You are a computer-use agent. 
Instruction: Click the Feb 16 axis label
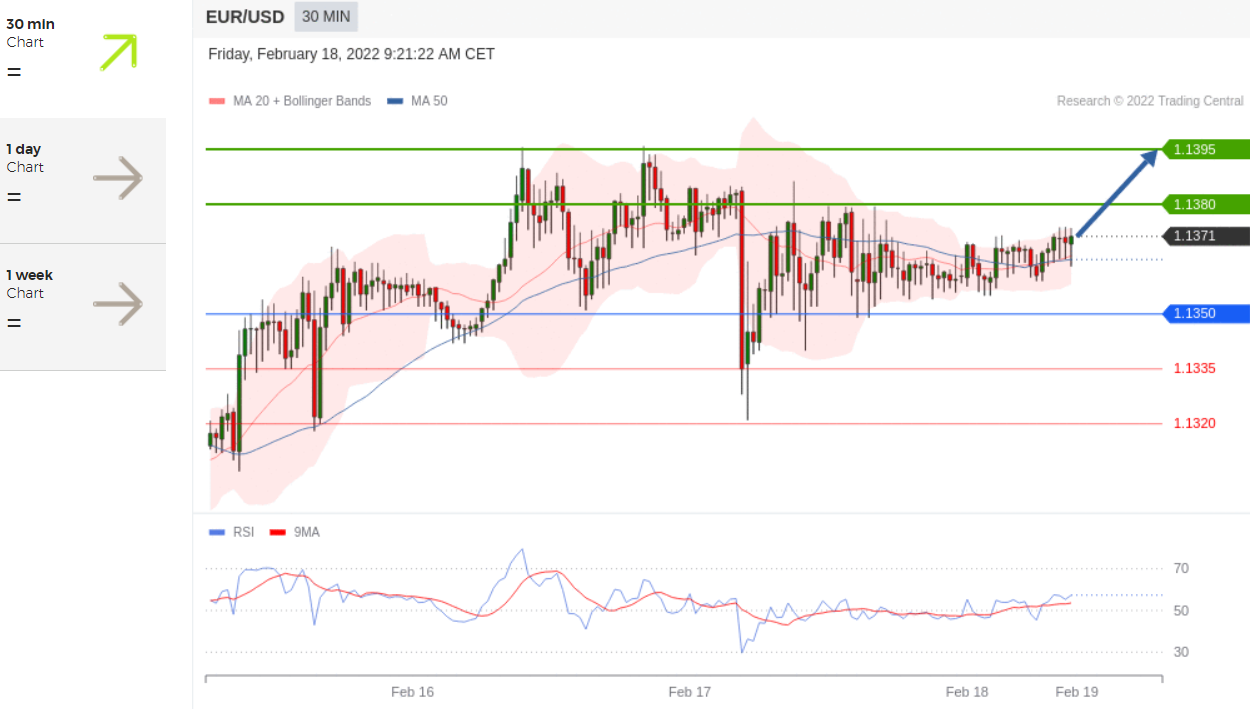[413, 692]
